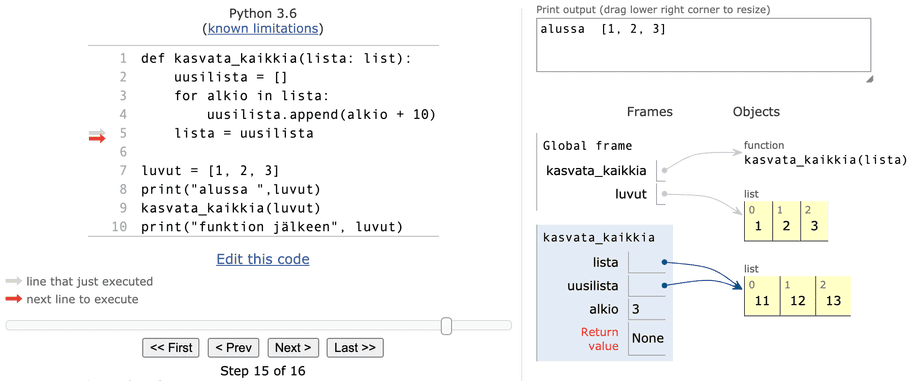This screenshot has height=381, width=920.
Task: Click the pointer dot beside lista in the kasvata_kaikkia frame
Action: (x=664, y=262)
